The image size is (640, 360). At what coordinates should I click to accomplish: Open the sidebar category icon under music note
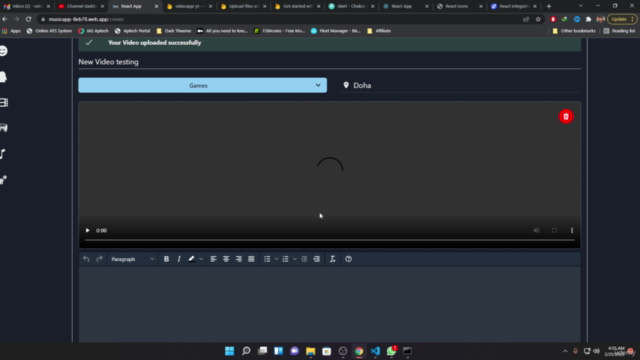click(x=3, y=180)
